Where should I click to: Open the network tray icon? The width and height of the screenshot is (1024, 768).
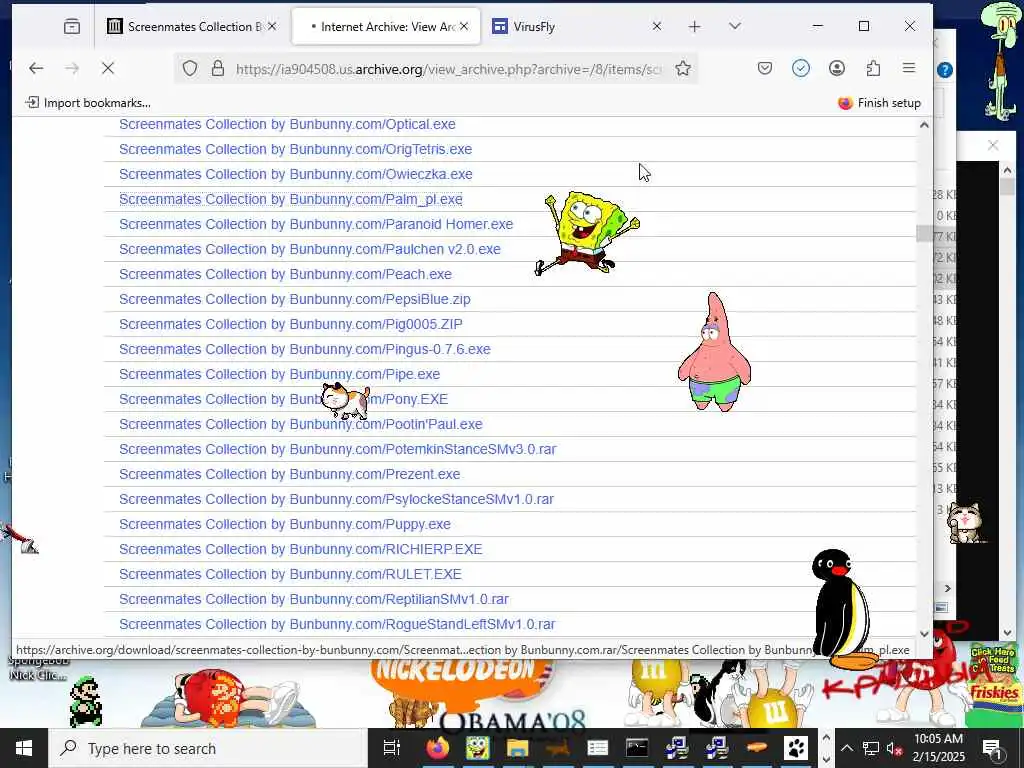point(870,748)
